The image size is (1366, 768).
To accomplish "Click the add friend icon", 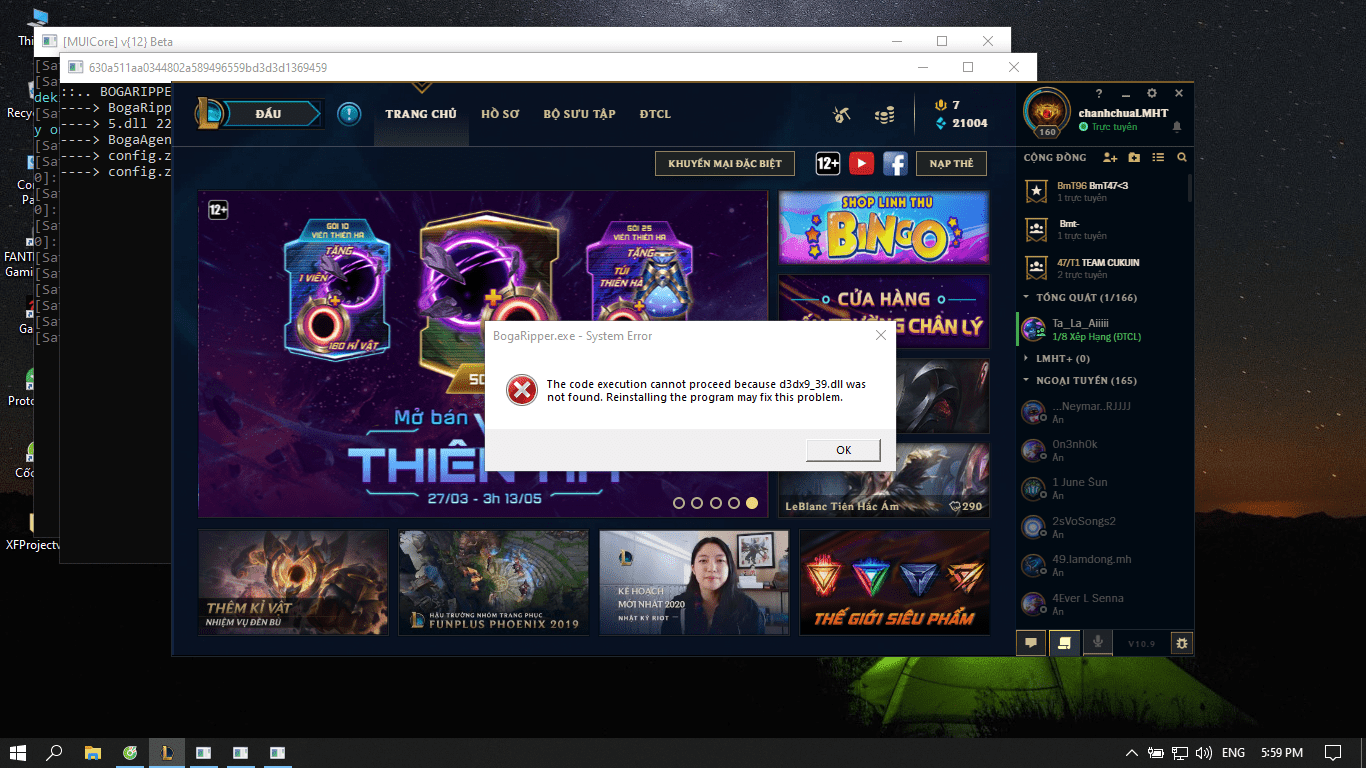I will 1110,158.
